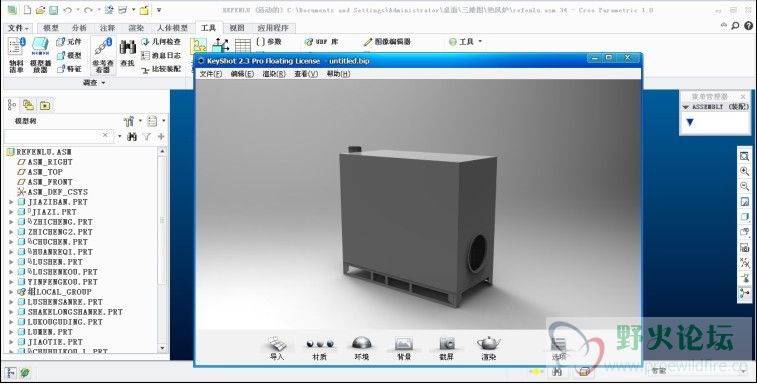
Task: Click the 元件 component info button
Action: click(69, 42)
